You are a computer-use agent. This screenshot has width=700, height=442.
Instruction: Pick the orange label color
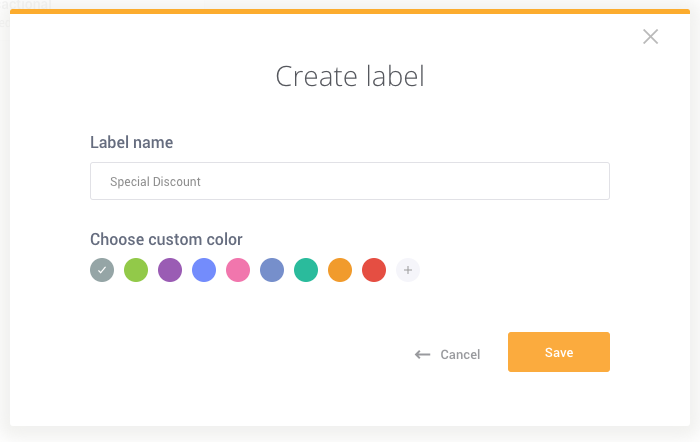340,270
